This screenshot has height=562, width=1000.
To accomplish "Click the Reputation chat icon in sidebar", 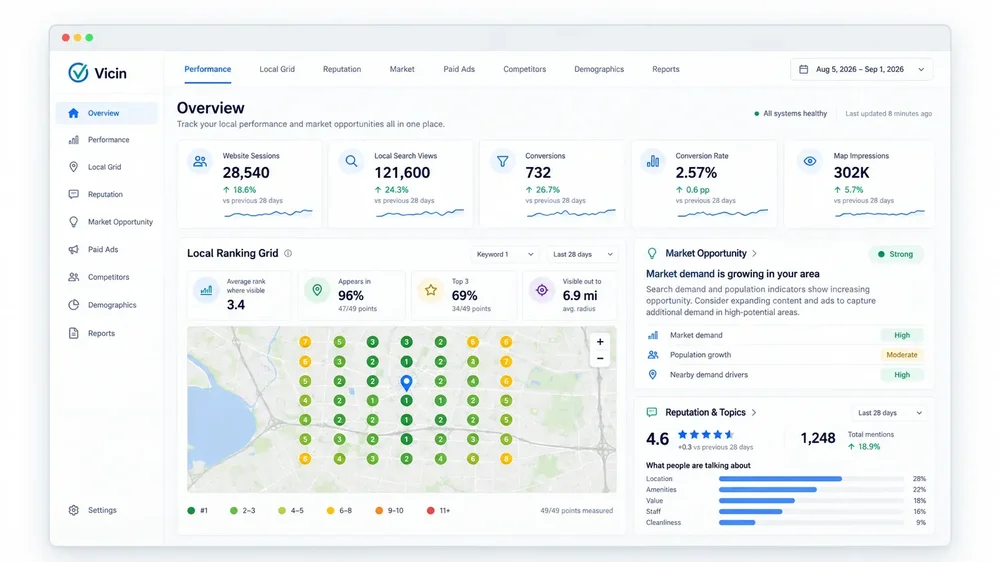I will [73, 194].
